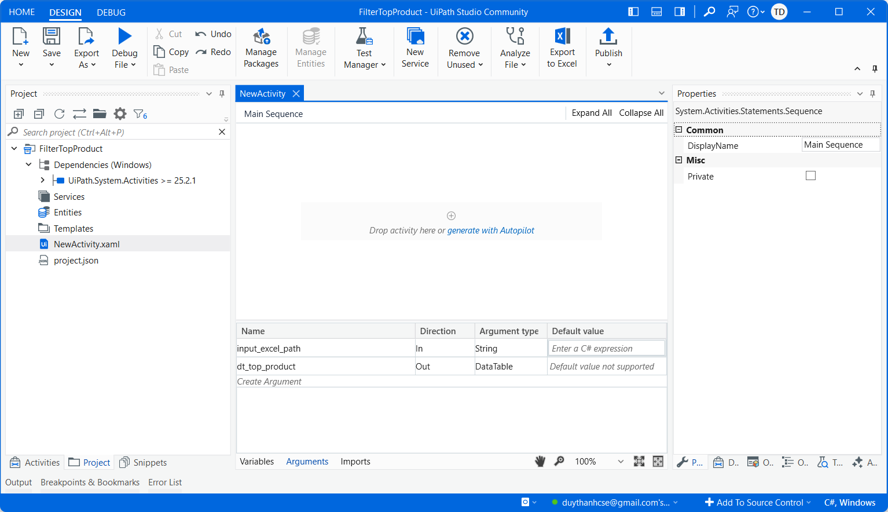Image resolution: width=888 pixels, height=512 pixels.
Task: Toggle the designer Overview icon
Action: [658, 461]
